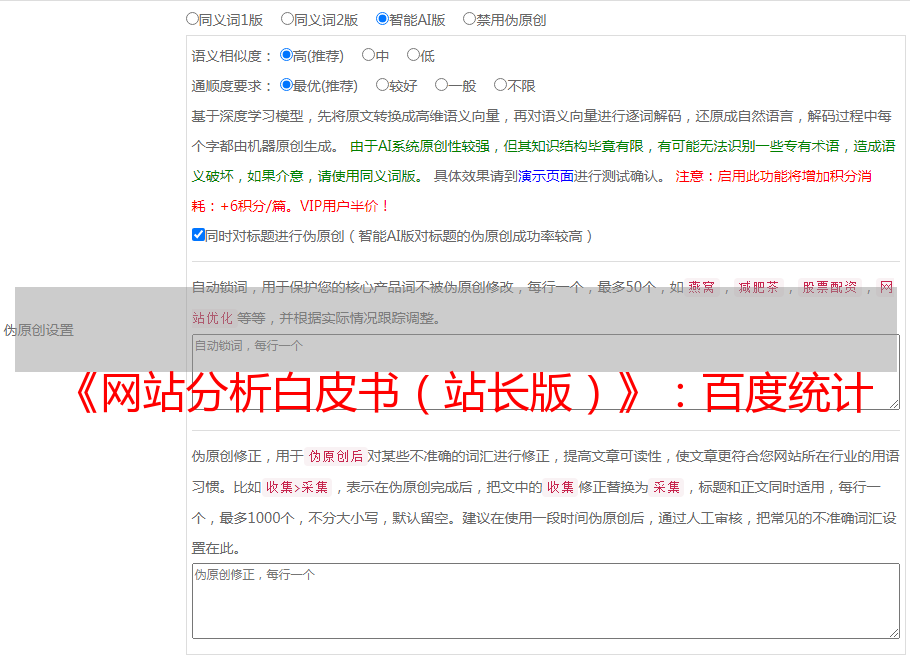
Task: Set 语义相似度 to 高(推荐)
Action: [286, 55]
